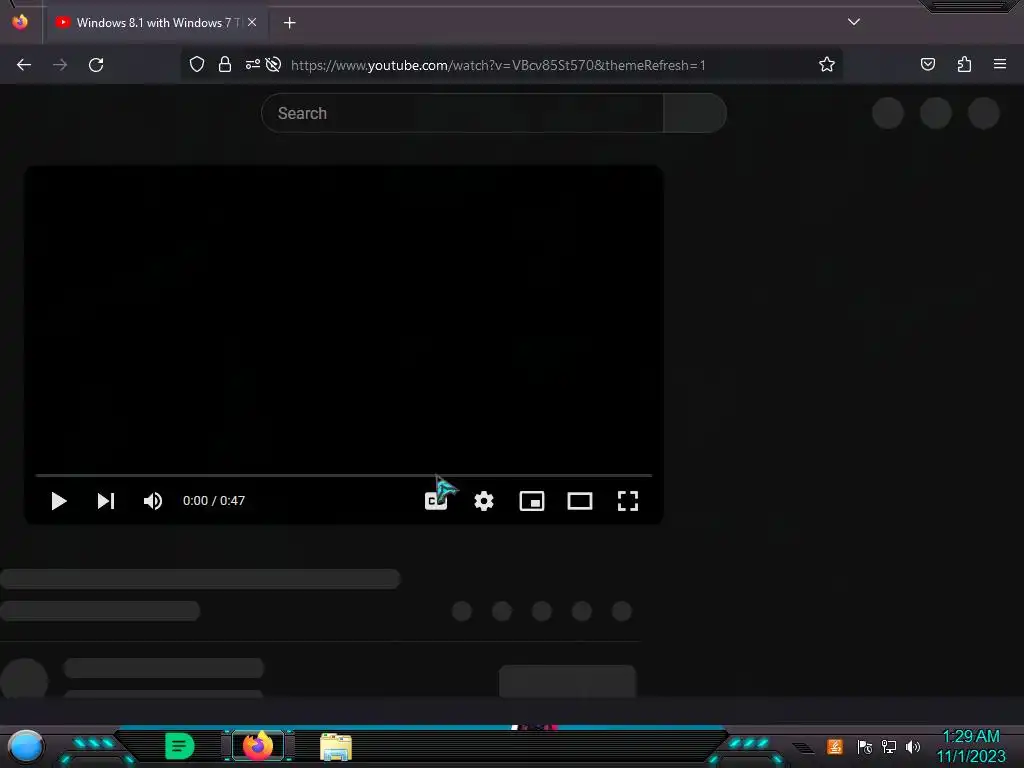Open site permissions icon in address bar
The height and width of the screenshot is (768, 1024).
coord(252,64)
